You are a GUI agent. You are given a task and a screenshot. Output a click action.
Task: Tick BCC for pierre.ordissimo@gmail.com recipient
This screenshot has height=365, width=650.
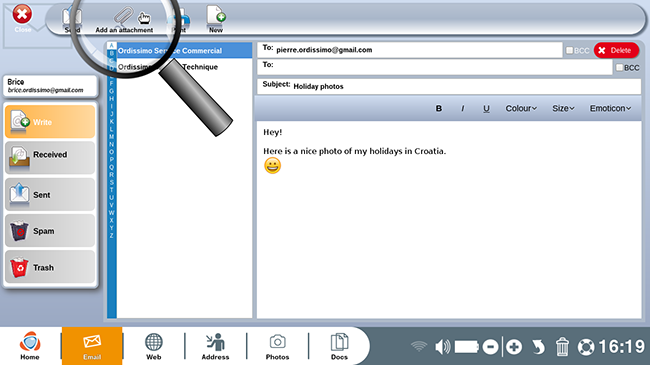tap(570, 50)
